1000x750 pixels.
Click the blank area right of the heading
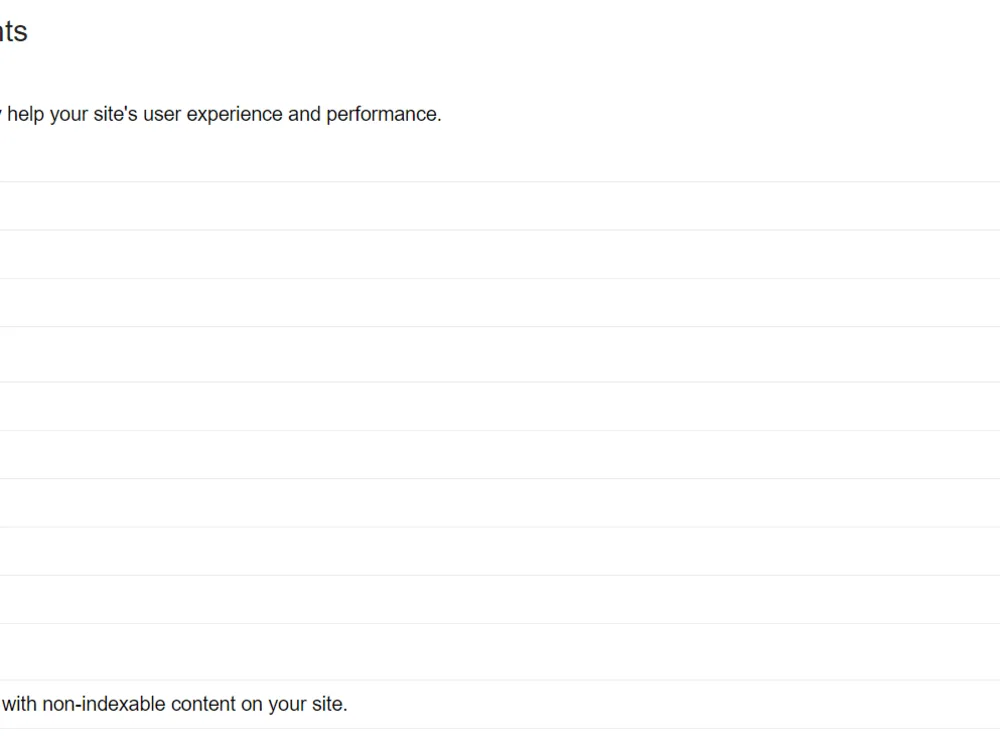[x=510, y=31]
